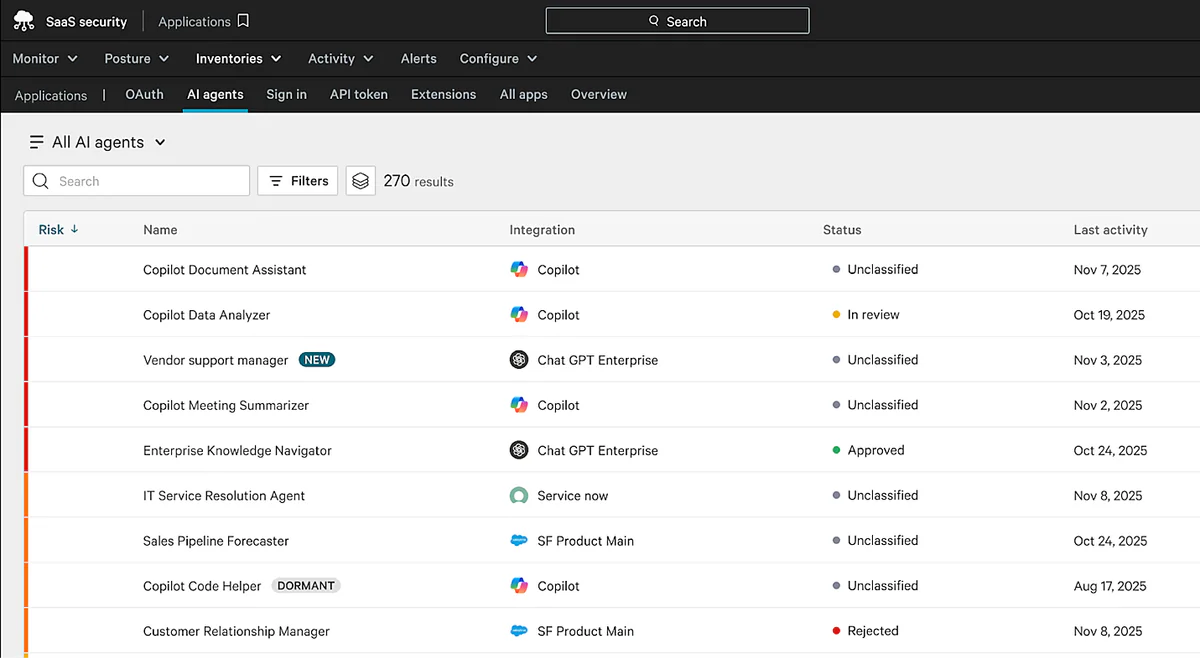The height and width of the screenshot is (658, 1200).
Task: Click the stacked layers icon next to 270 results
Action: (360, 181)
